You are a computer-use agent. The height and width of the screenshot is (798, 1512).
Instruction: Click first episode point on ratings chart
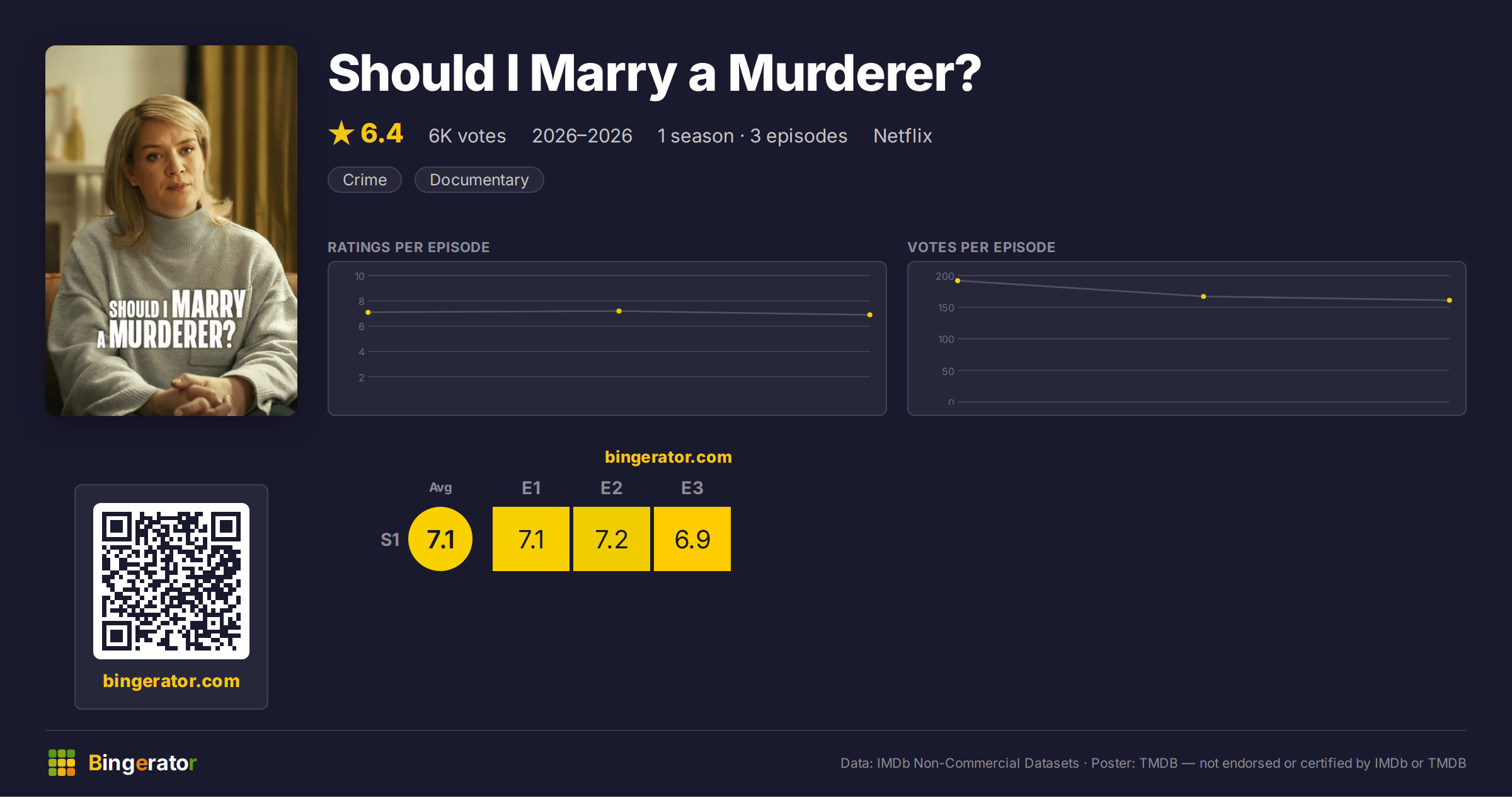point(368,313)
